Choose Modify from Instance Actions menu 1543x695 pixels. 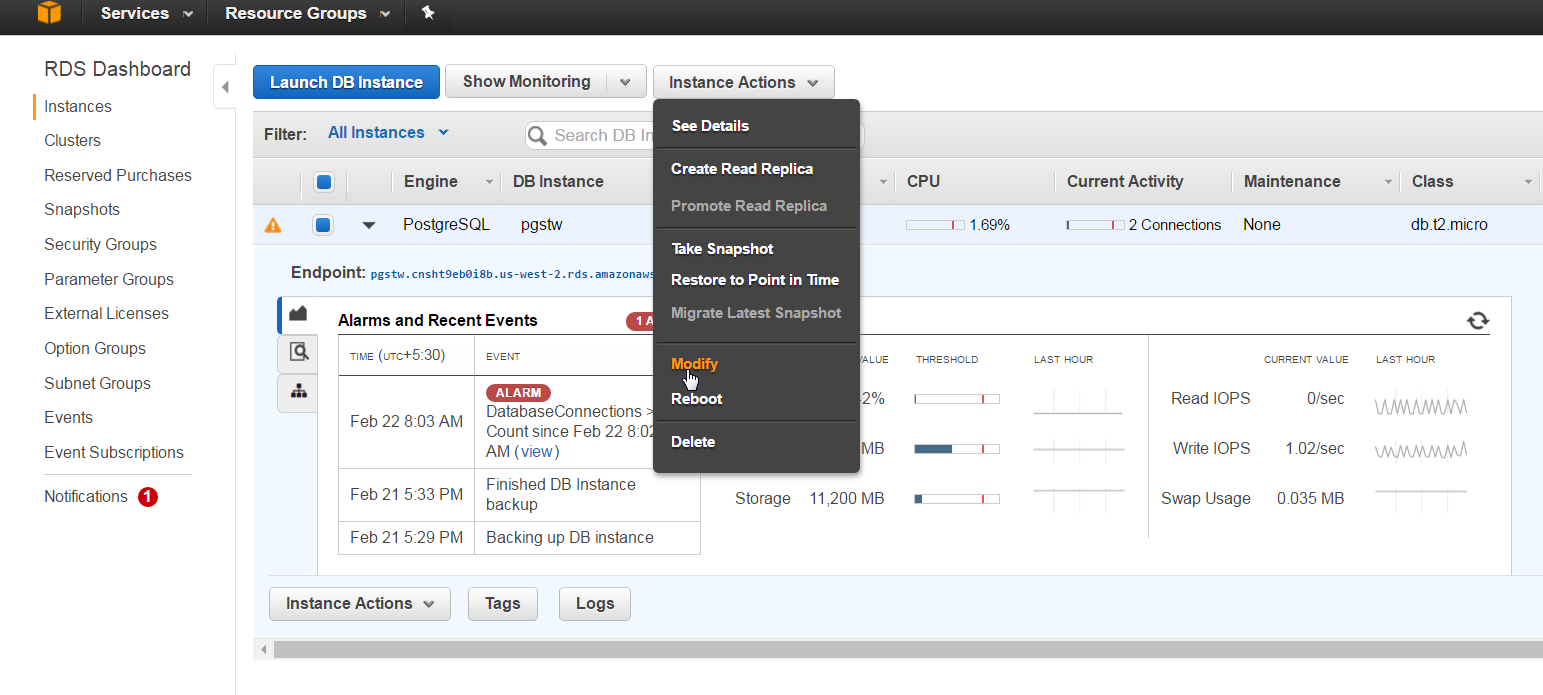click(x=695, y=364)
